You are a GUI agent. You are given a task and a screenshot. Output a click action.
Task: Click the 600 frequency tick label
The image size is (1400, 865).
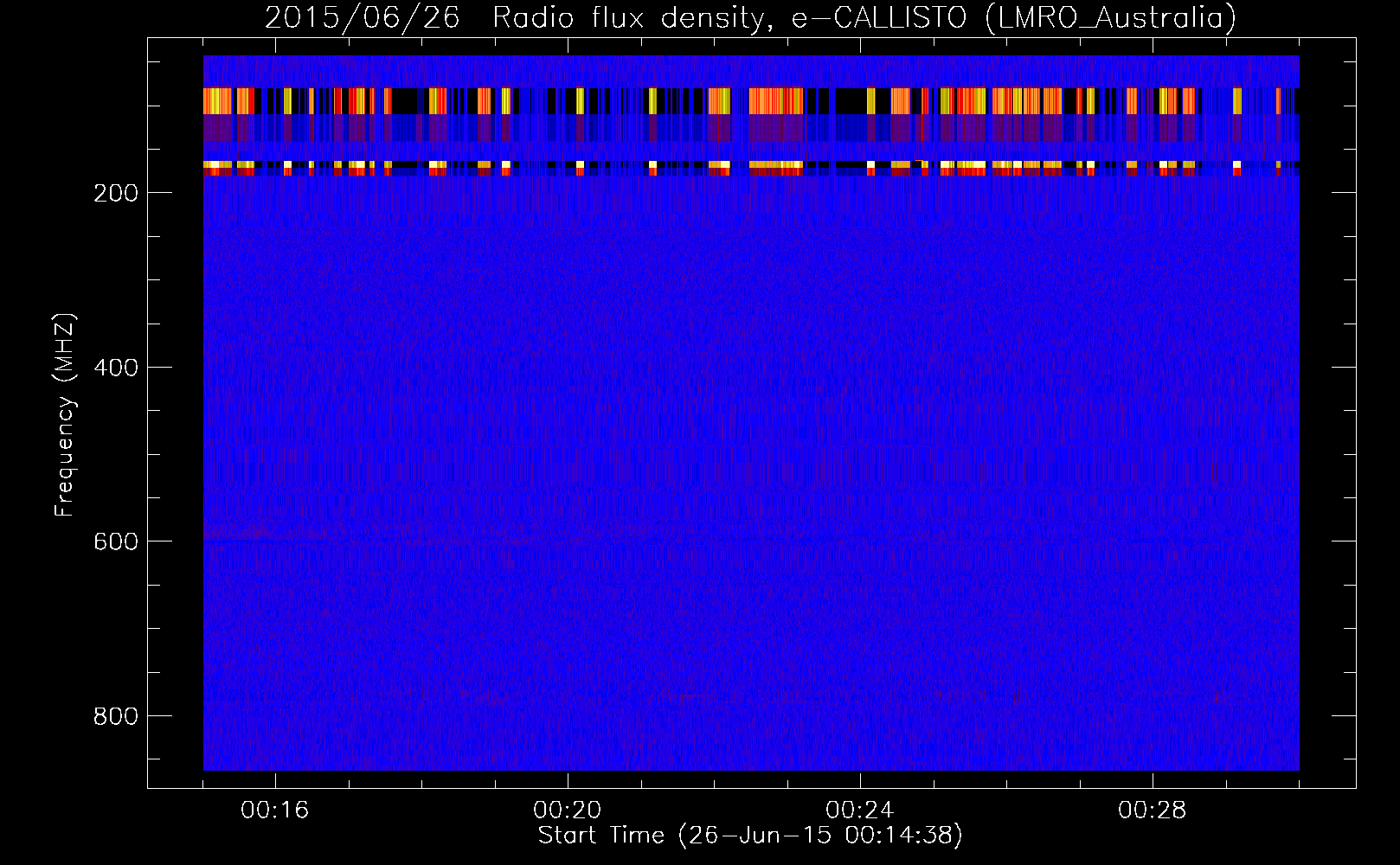tap(115, 541)
